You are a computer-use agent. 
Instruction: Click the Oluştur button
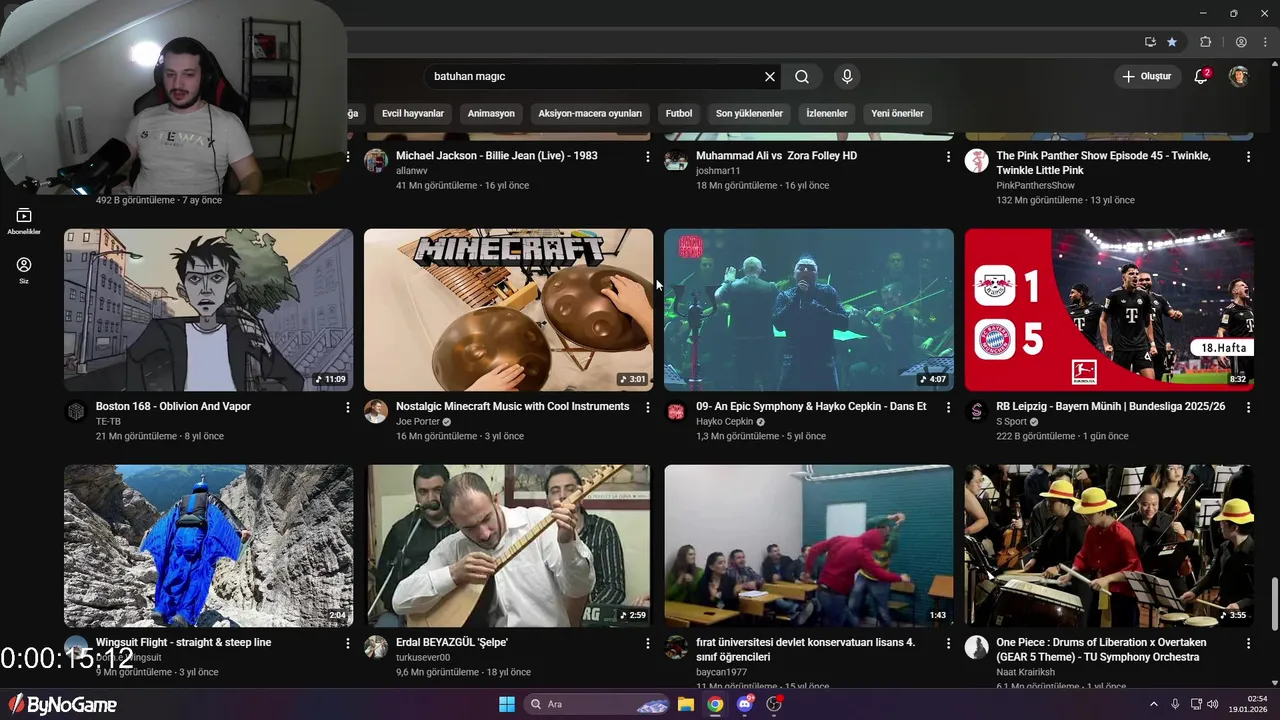[1146, 76]
